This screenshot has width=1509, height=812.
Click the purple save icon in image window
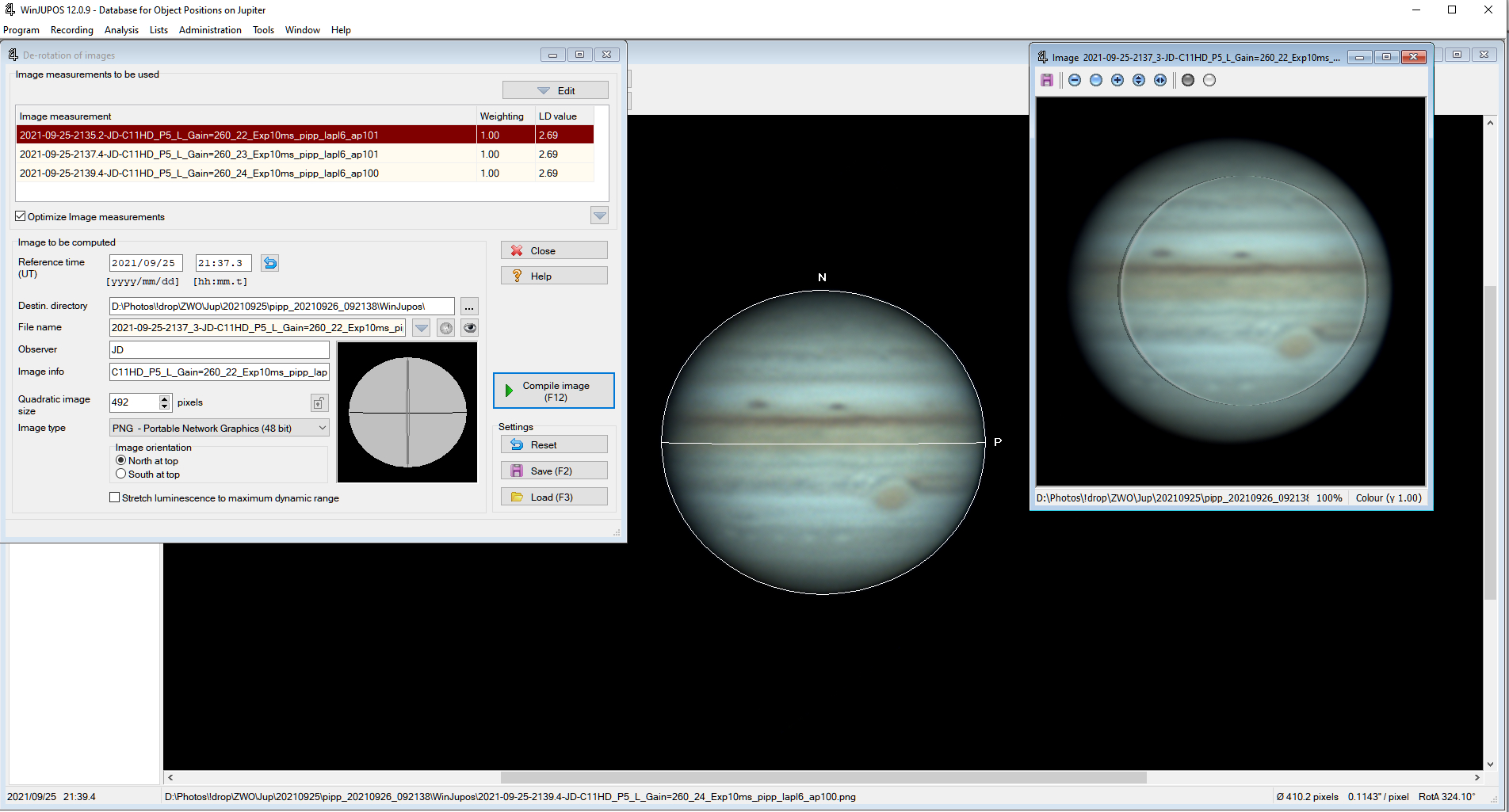coord(1047,80)
